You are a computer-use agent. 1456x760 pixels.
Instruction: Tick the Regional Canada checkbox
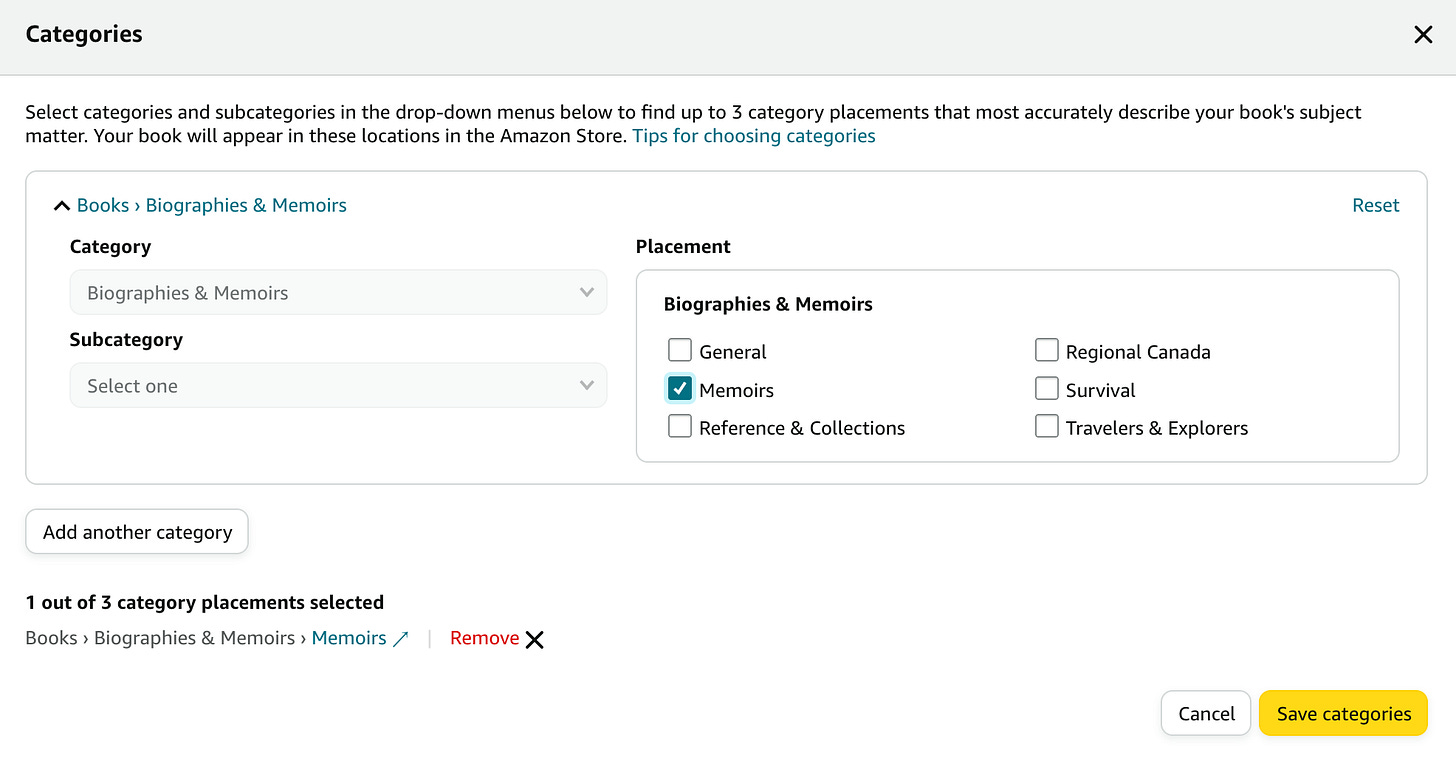point(1046,350)
